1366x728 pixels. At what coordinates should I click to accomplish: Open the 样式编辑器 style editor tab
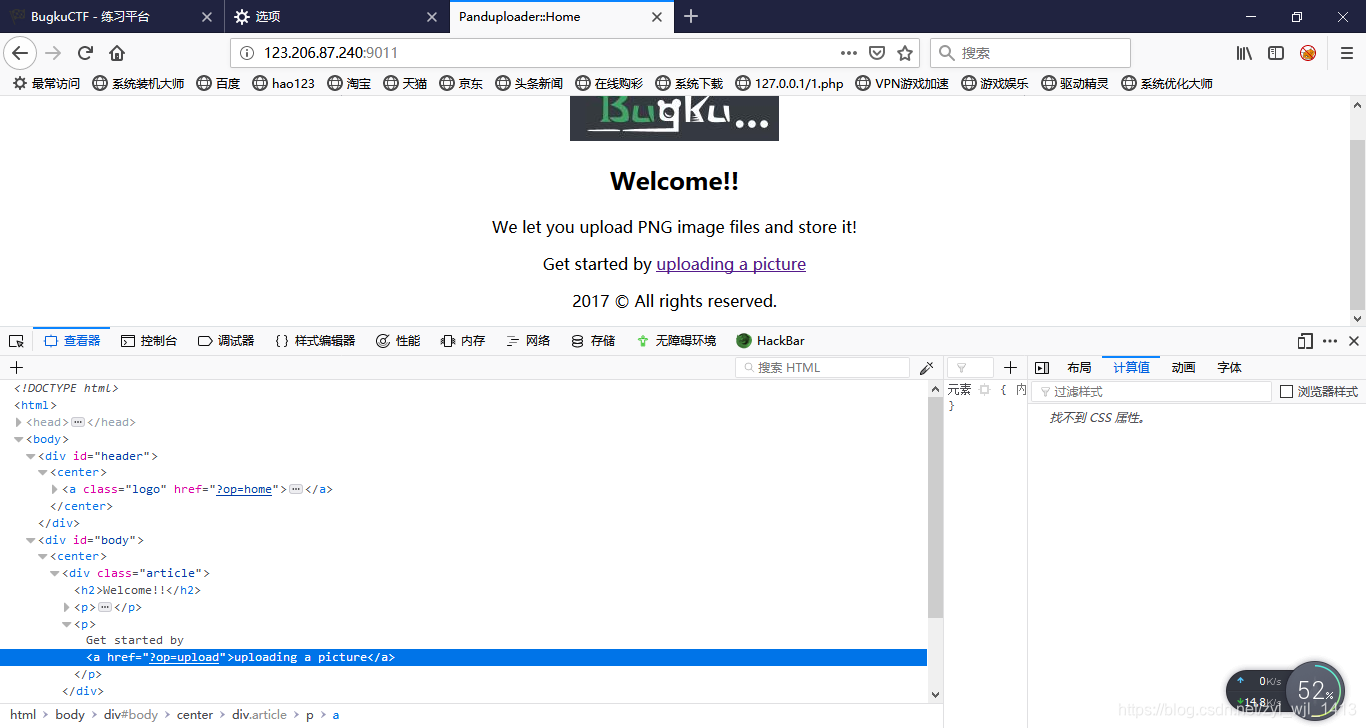315,341
